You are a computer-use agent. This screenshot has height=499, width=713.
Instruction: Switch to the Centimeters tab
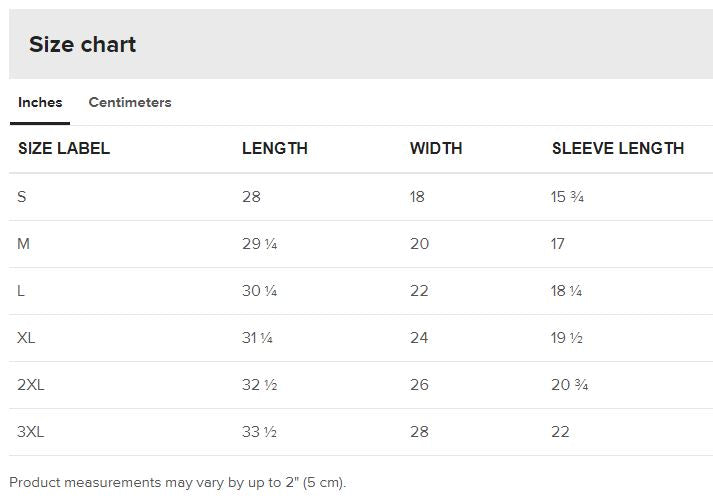[130, 102]
